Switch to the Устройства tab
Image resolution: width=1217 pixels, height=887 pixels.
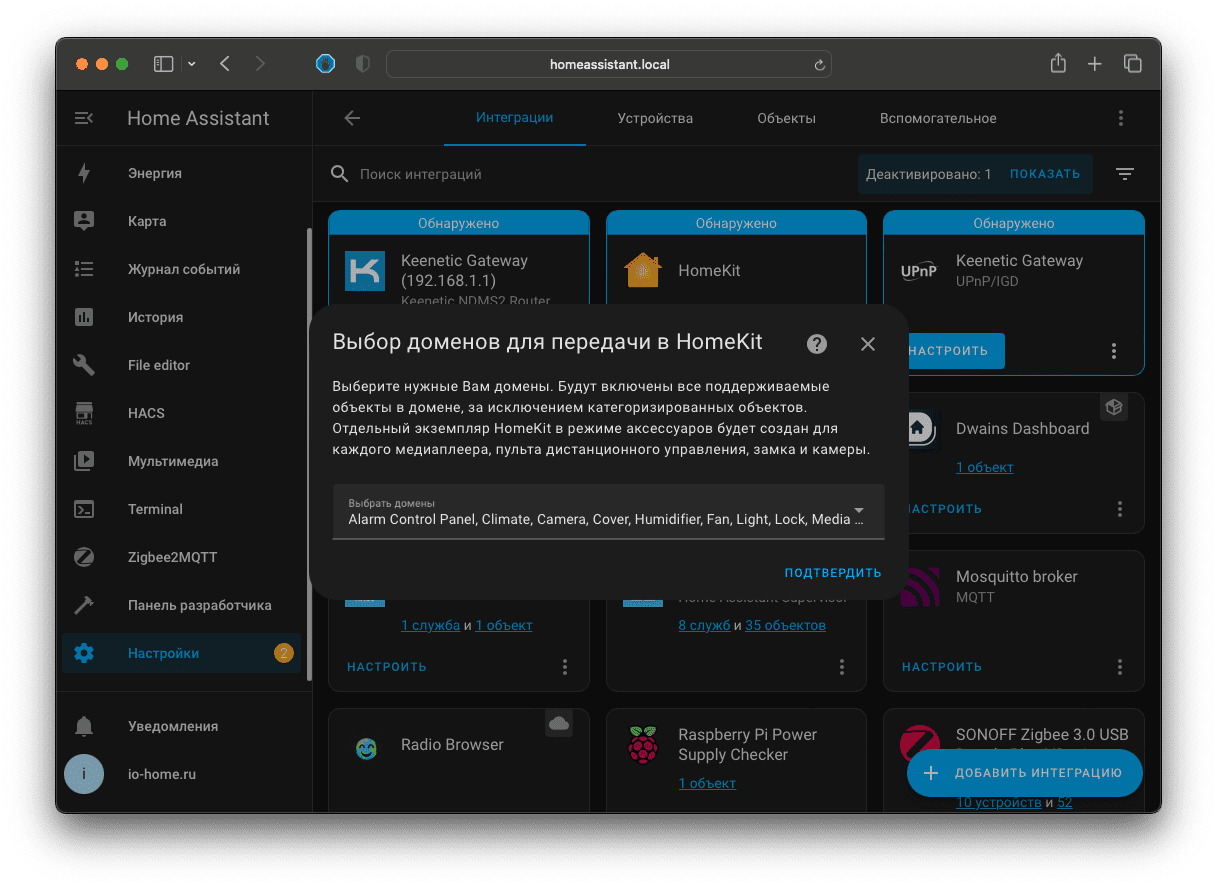coord(655,118)
